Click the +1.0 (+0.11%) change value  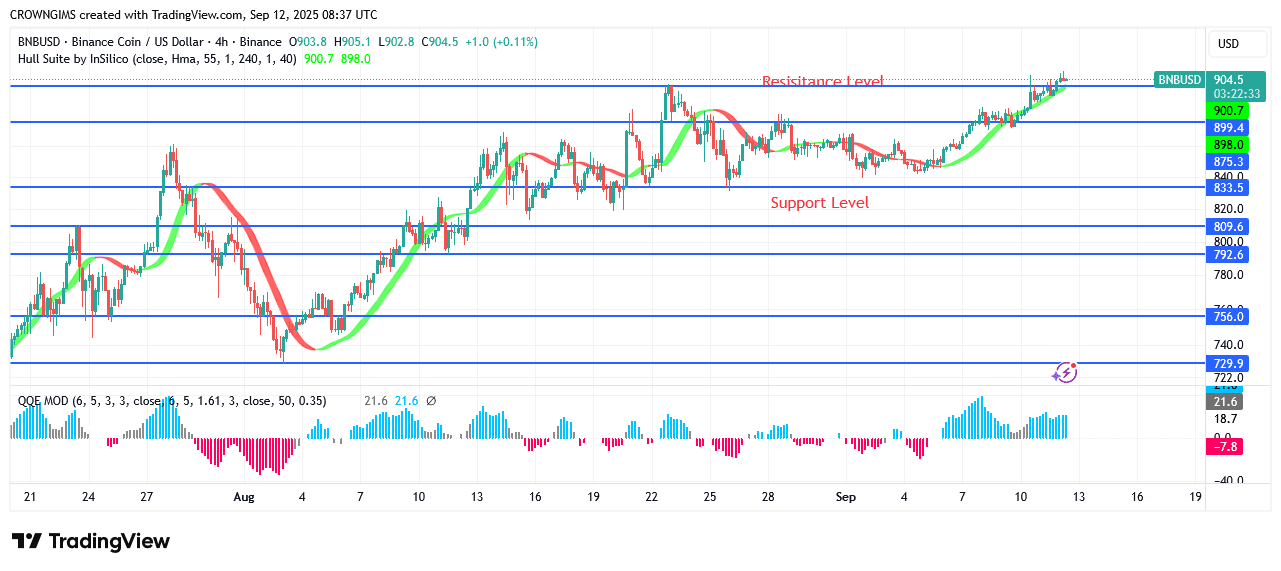pyautogui.click(x=501, y=42)
